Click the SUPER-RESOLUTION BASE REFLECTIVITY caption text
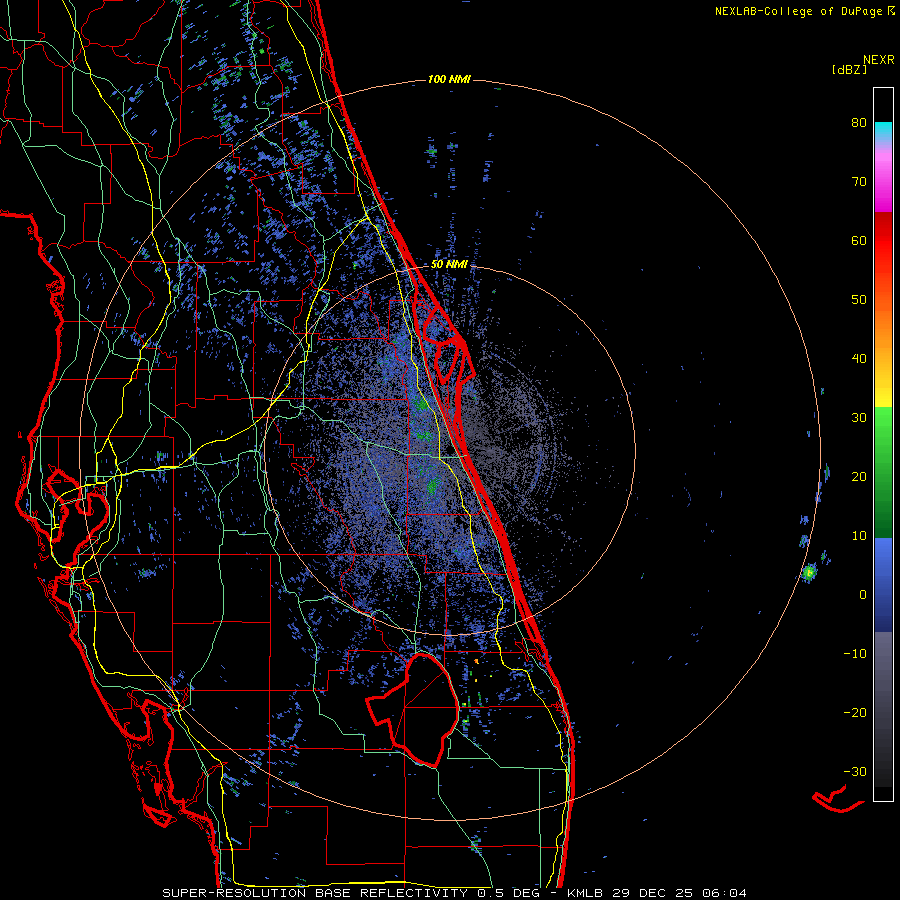900x900 pixels. tap(315, 893)
